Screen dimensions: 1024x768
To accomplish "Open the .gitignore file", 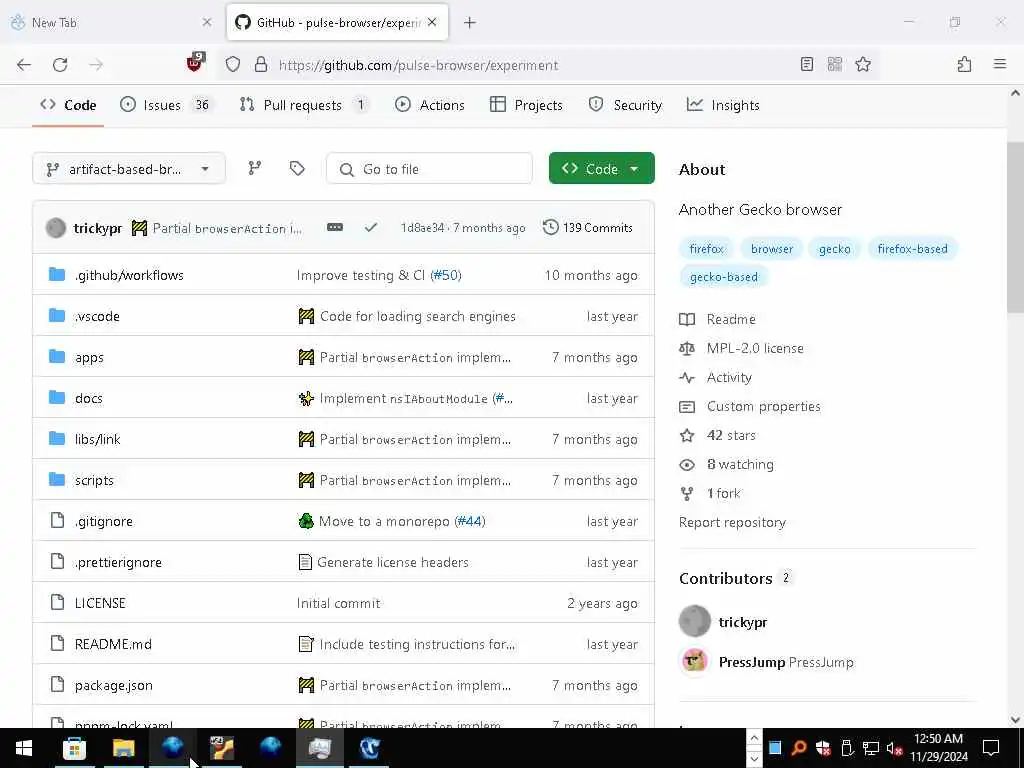I will click(103, 522).
